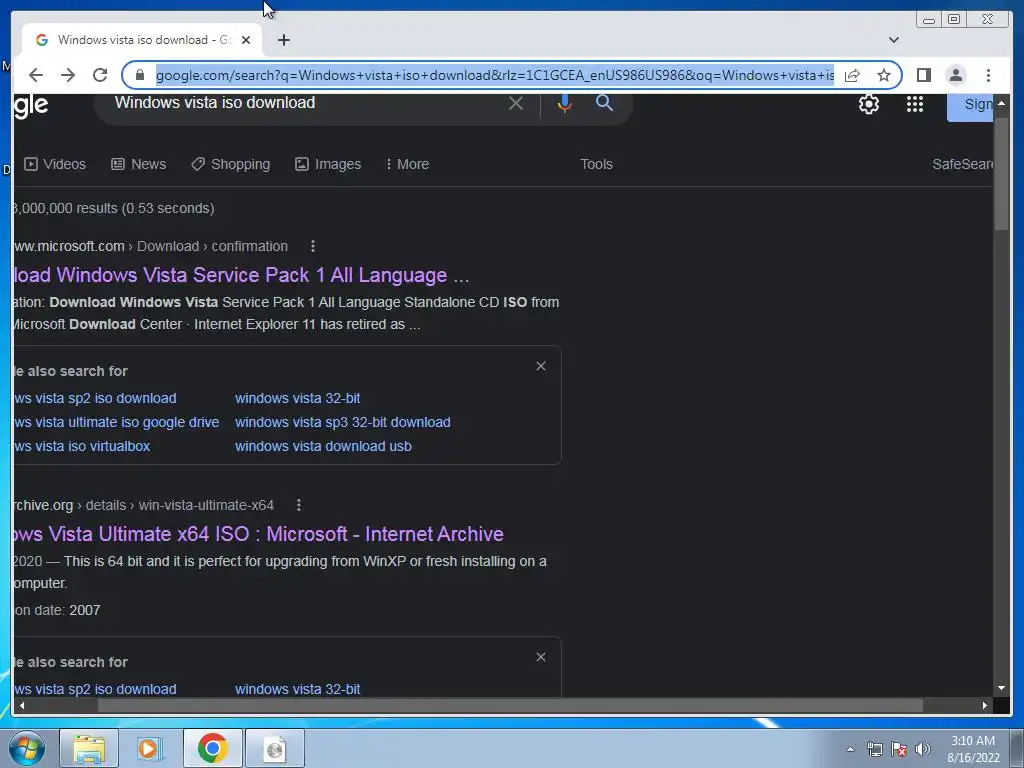The height and width of the screenshot is (768, 1024).
Task: Click the volume speaker tray icon
Action: click(923, 749)
